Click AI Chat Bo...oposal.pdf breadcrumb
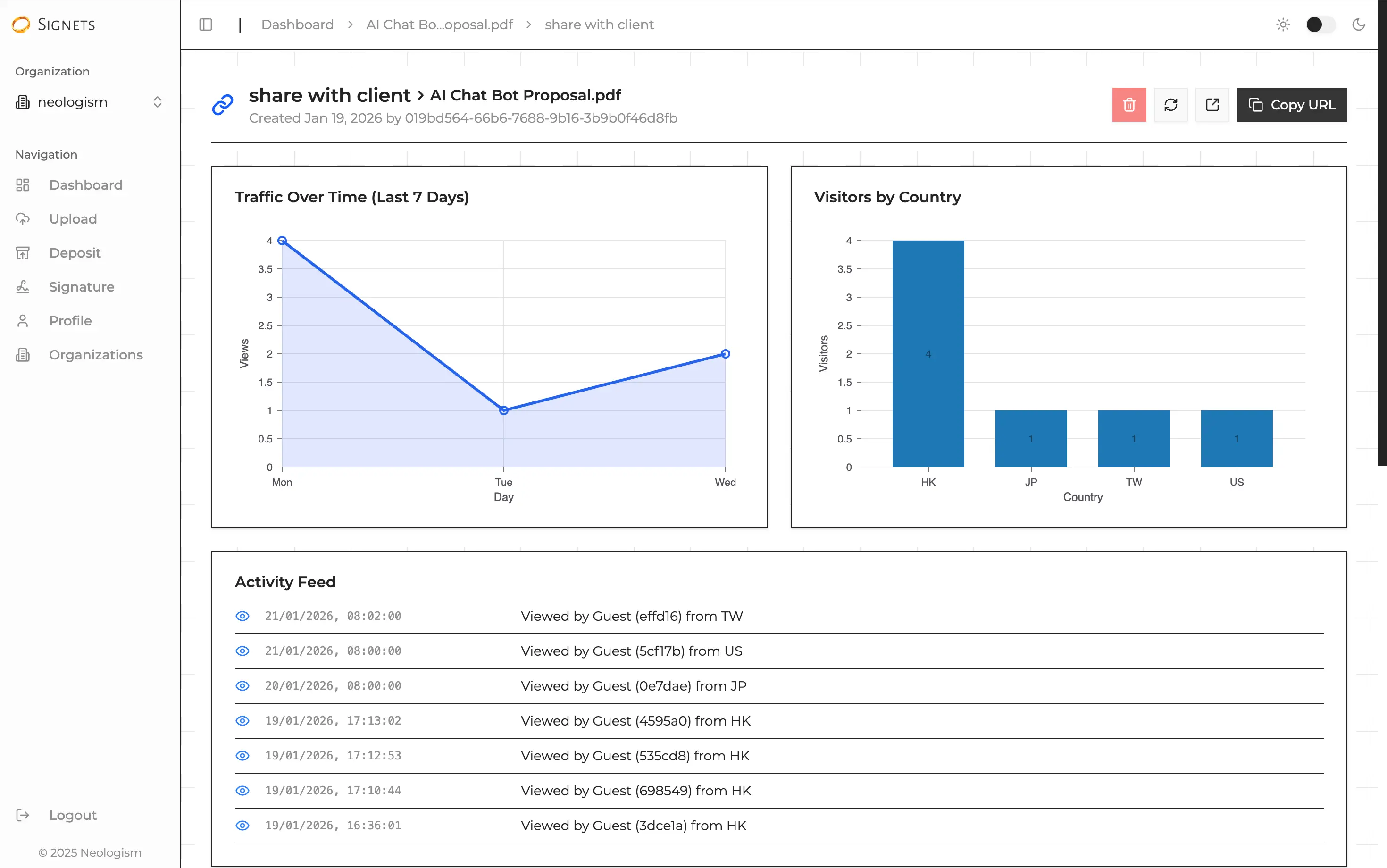Viewport: 1387px width, 868px height. (439, 25)
